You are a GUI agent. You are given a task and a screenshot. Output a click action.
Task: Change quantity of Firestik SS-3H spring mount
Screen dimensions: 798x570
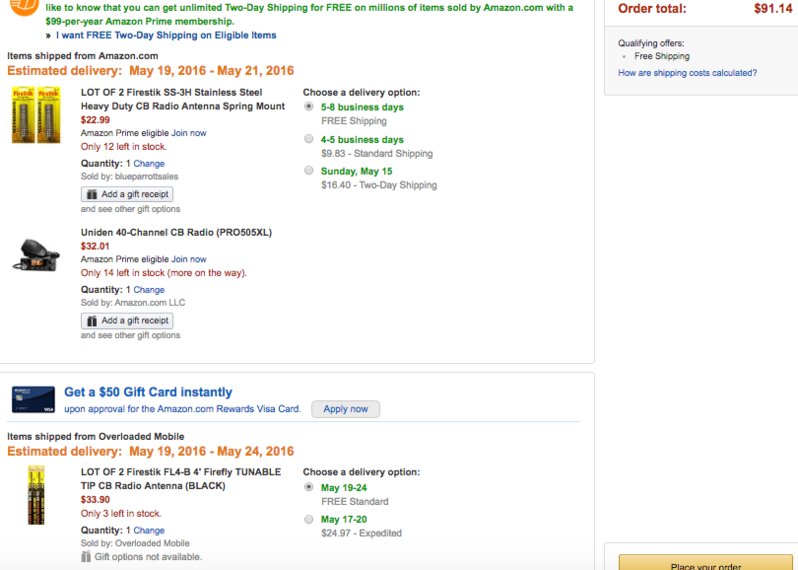[x=149, y=163]
